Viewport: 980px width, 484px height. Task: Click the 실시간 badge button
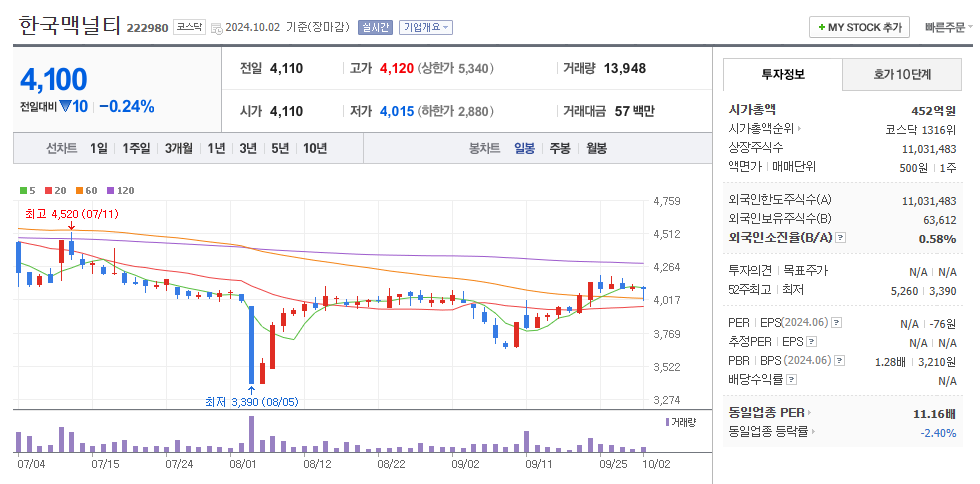(x=375, y=28)
